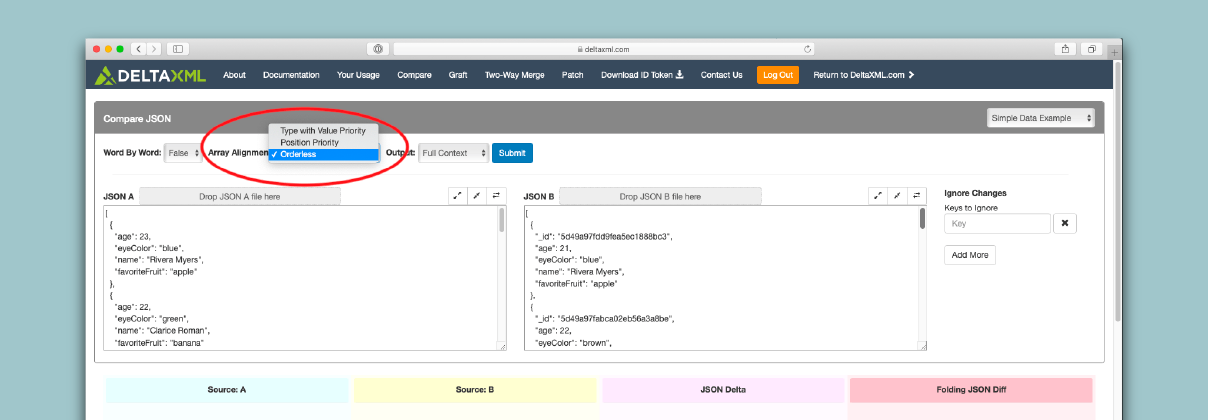Open the Simple Data Example selector
This screenshot has width=1208, height=420.
pos(1040,118)
